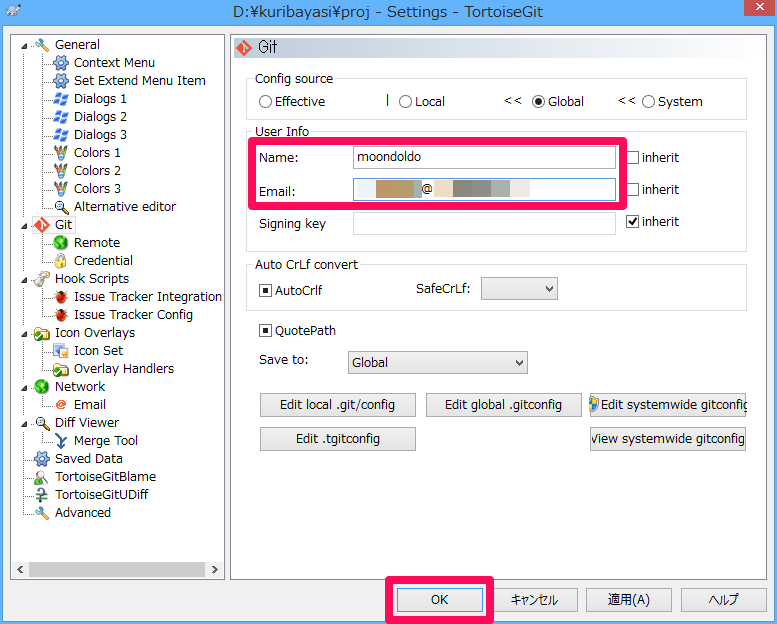Click the Issue Tracker Integration bug icon

point(61,297)
